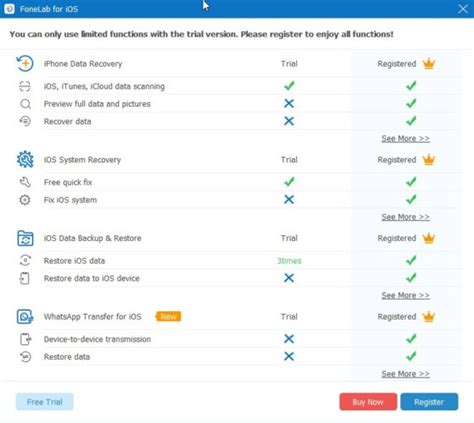474x423 pixels.
Task: Close the FoneLab dialog
Action: point(463,9)
